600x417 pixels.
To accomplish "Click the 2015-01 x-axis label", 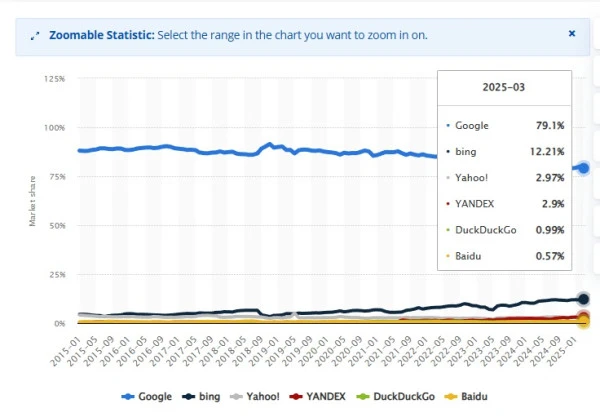I will coord(66,351).
